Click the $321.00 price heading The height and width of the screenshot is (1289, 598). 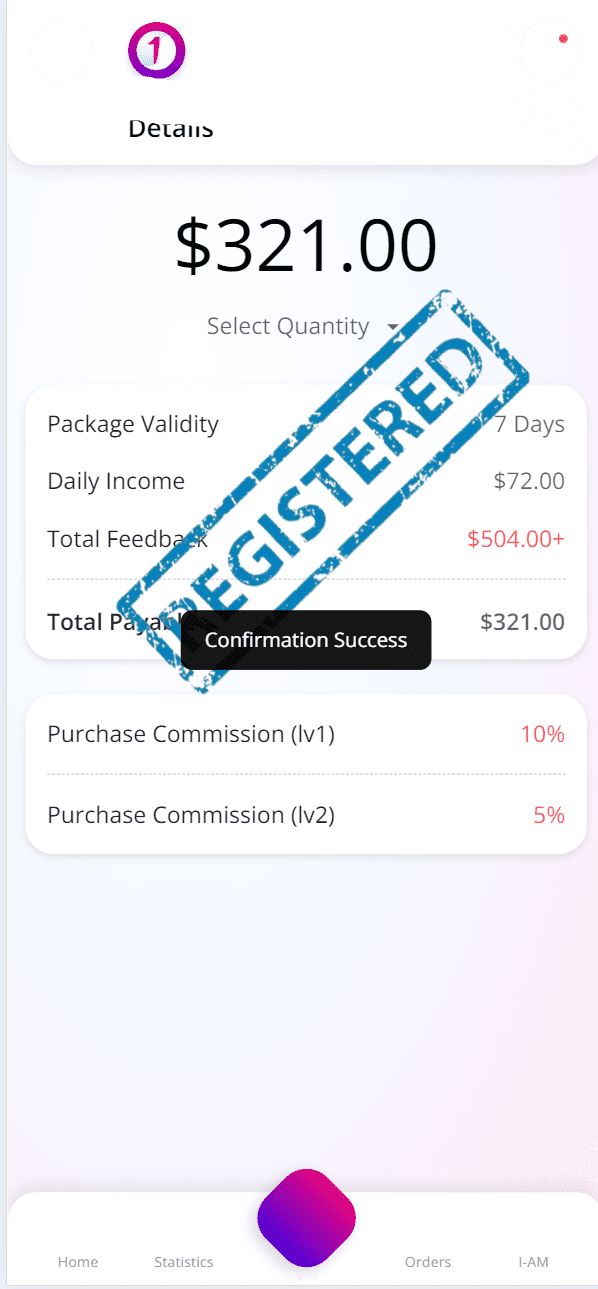tap(306, 245)
